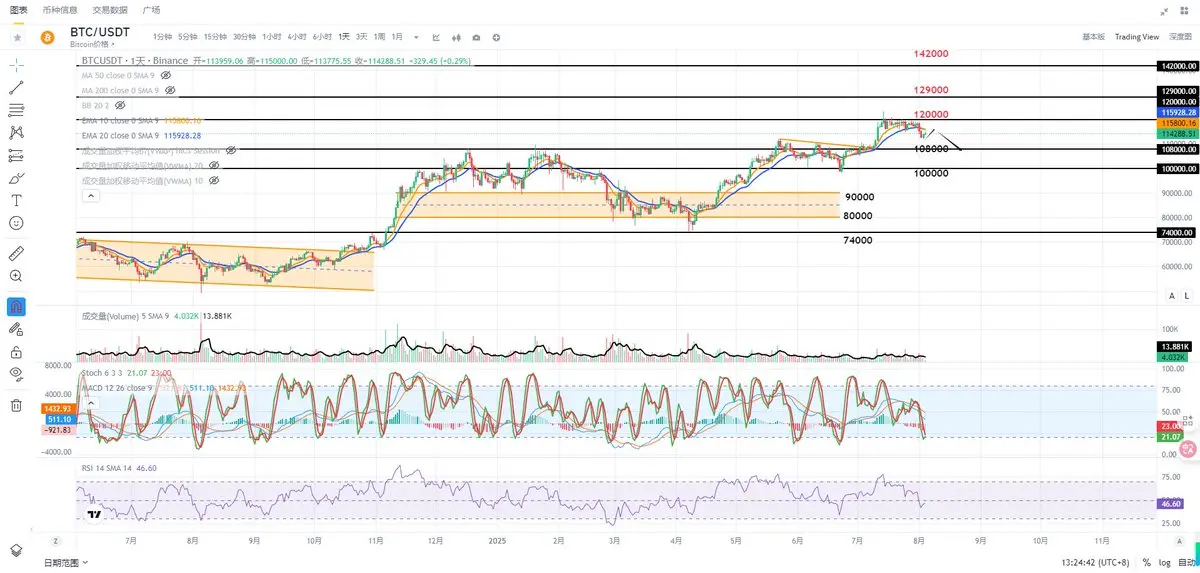This screenshot has height=573, width=1200.
Task: Toggle log scale at bottom right
Action: (x=1164, y=564)
